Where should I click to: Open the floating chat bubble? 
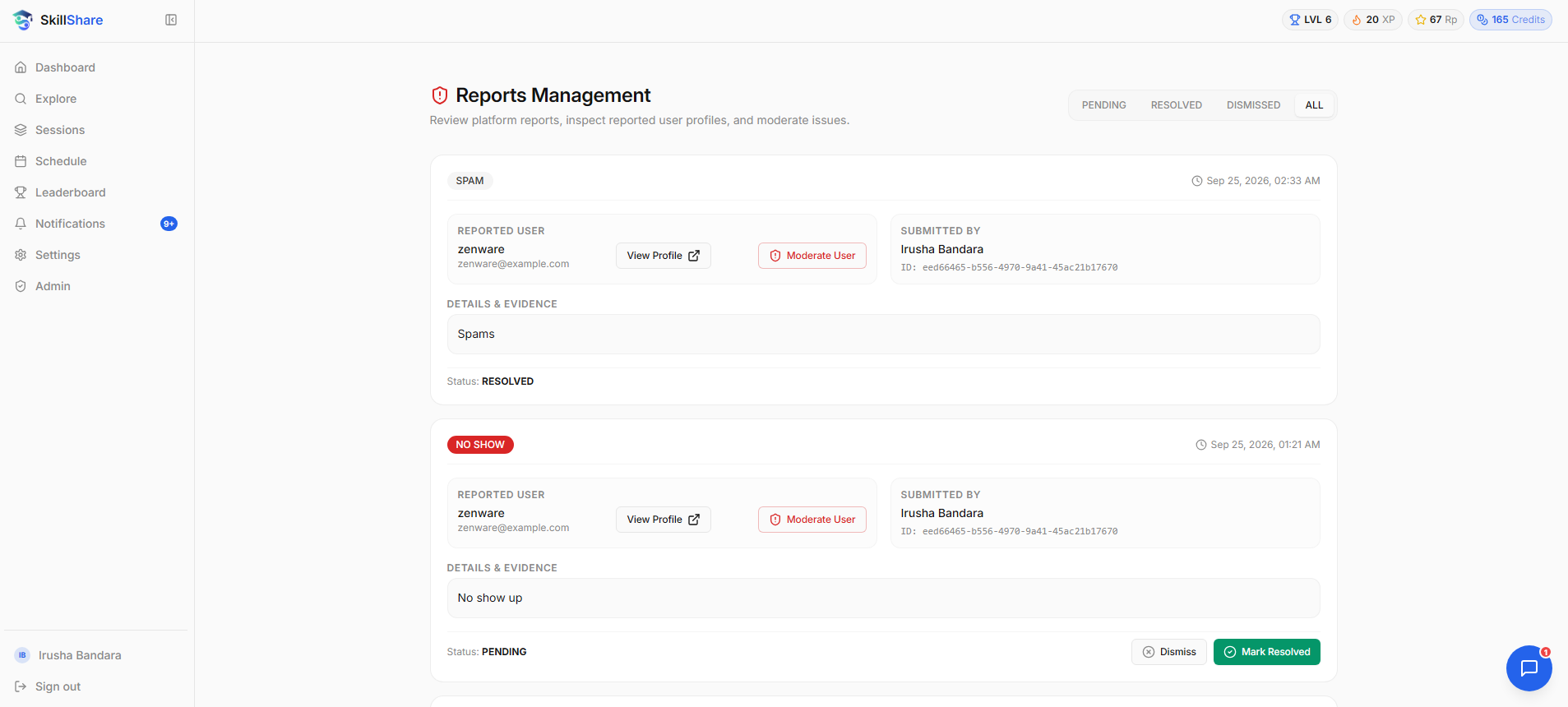click(1529, 668)
